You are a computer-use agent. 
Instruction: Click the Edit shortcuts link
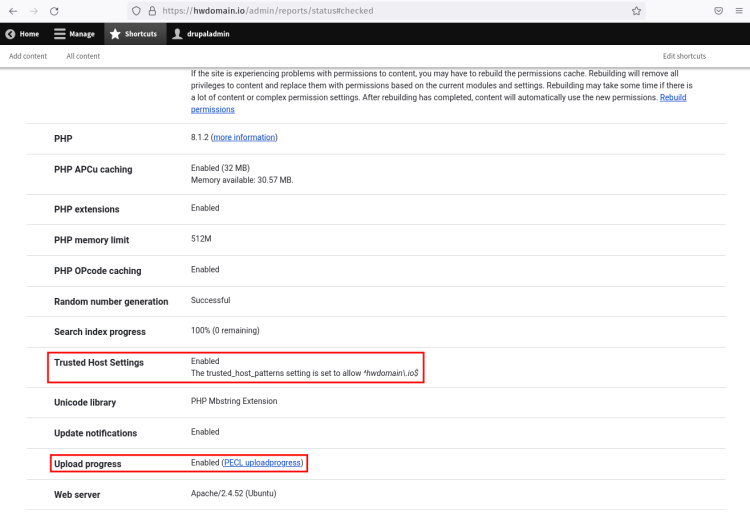pyautogui.click(x=684, y=56)
